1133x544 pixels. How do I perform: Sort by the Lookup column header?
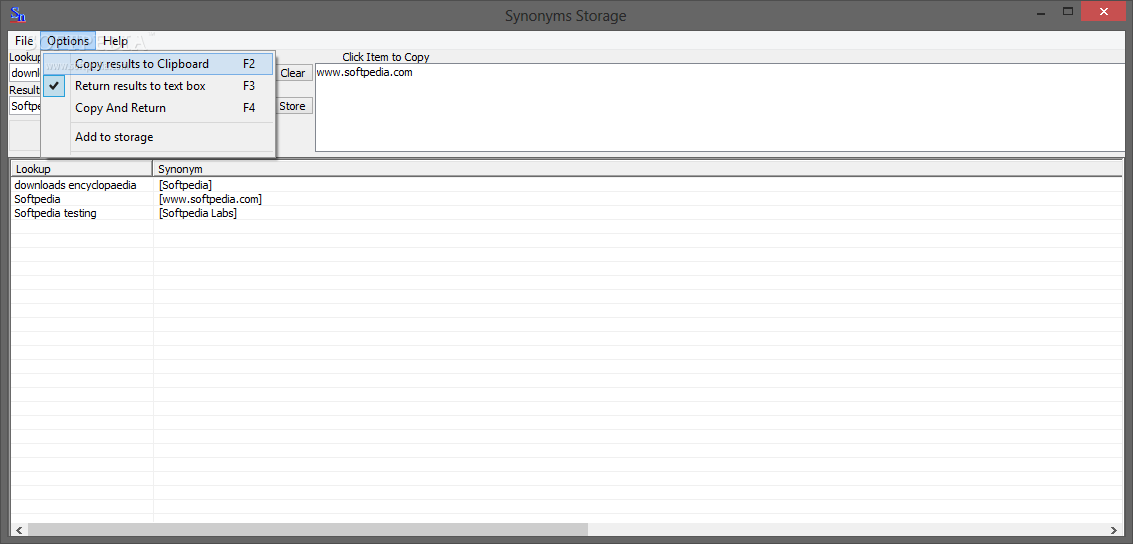82,169
